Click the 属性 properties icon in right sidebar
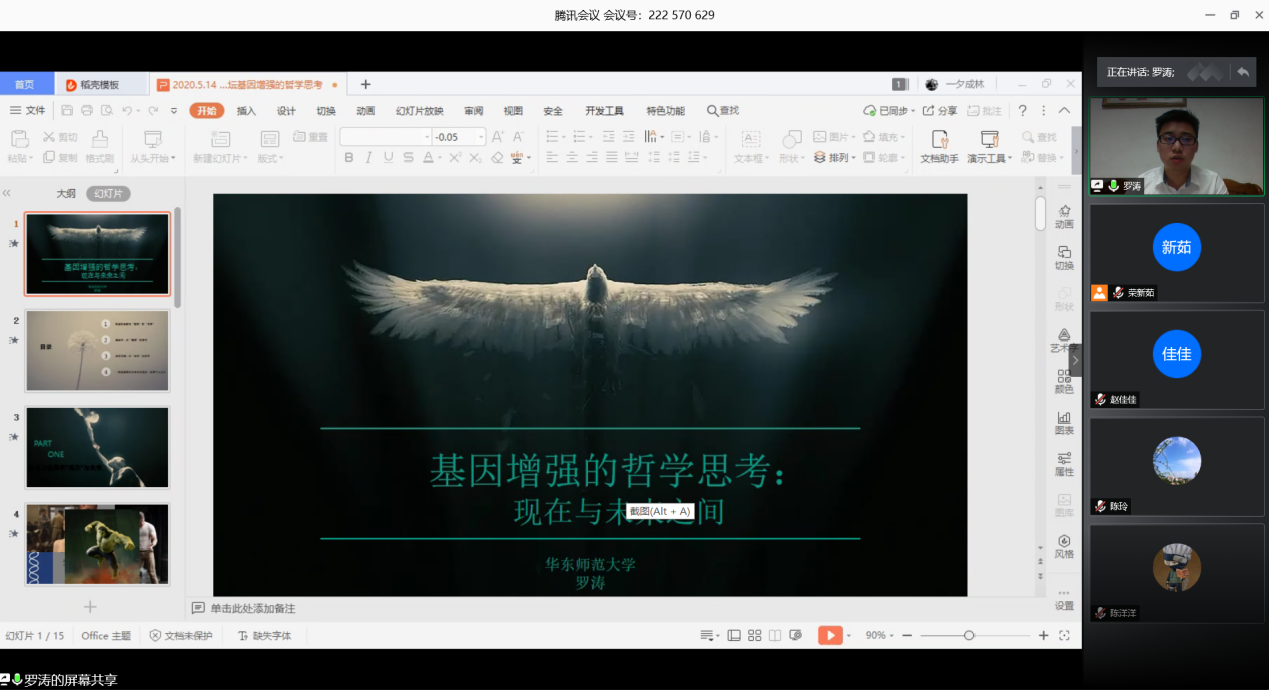 click(1064, 463)
